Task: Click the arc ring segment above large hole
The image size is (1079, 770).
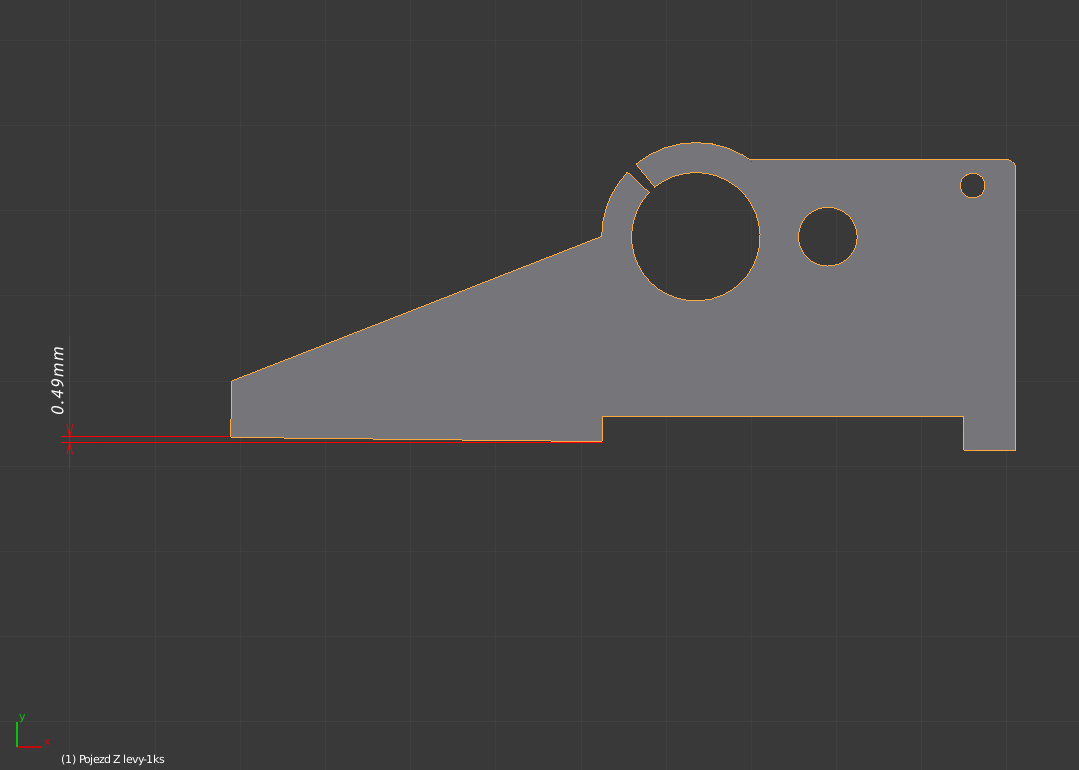Action: pos(695,156)
